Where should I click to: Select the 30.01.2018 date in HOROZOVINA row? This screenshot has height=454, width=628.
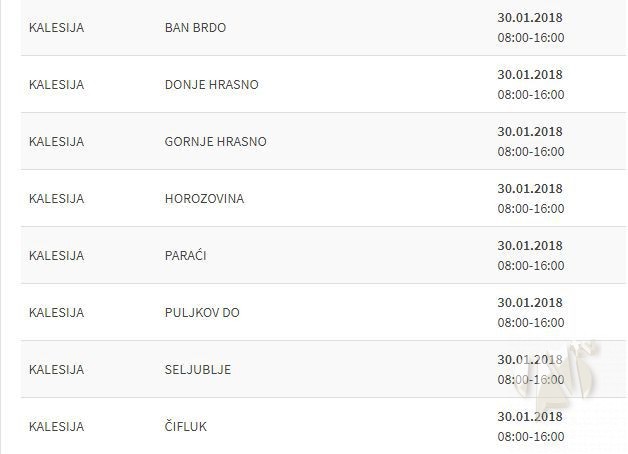coord(530,188)
